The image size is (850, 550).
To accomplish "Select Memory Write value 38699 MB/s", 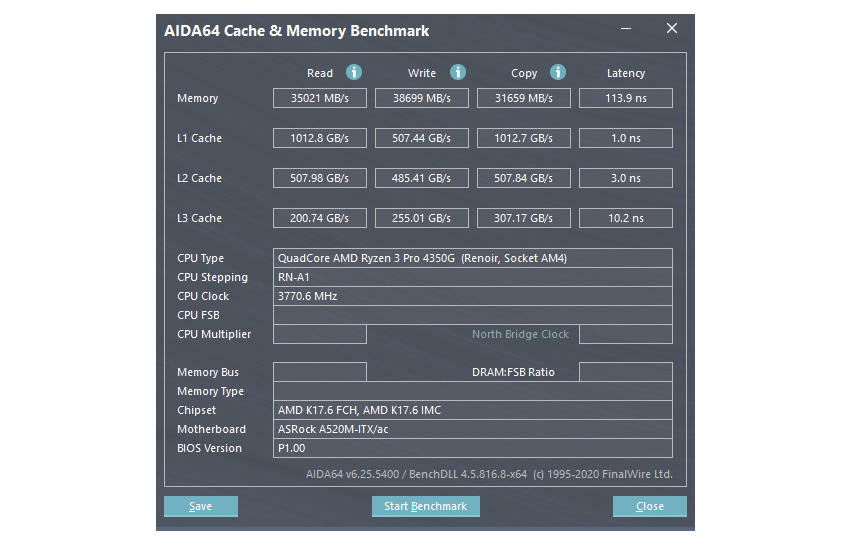I will point(422,98).
